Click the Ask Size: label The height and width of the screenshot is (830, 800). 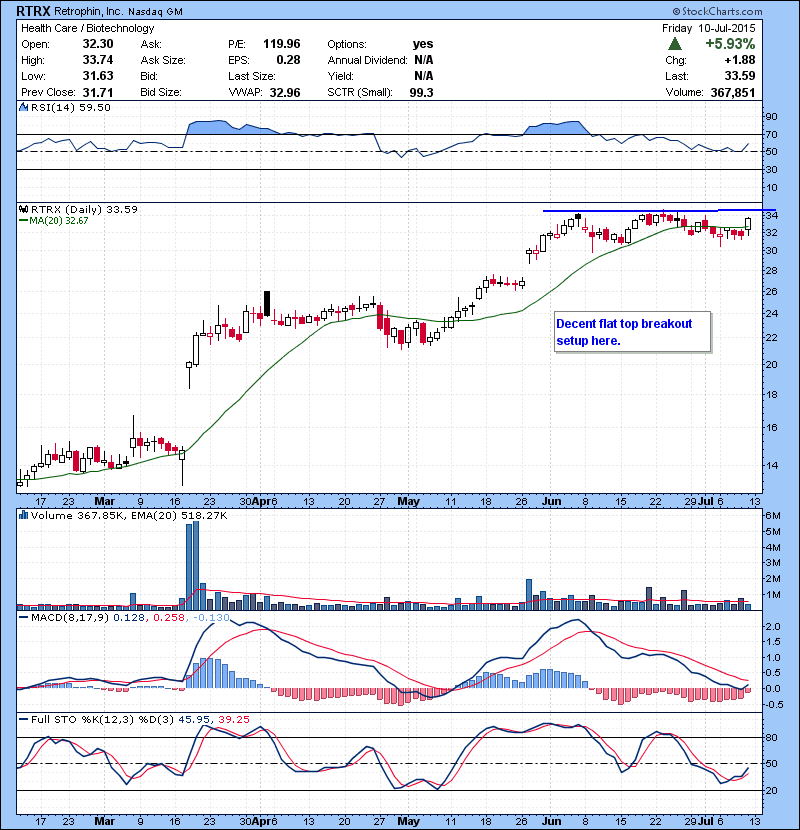[163, 60]
